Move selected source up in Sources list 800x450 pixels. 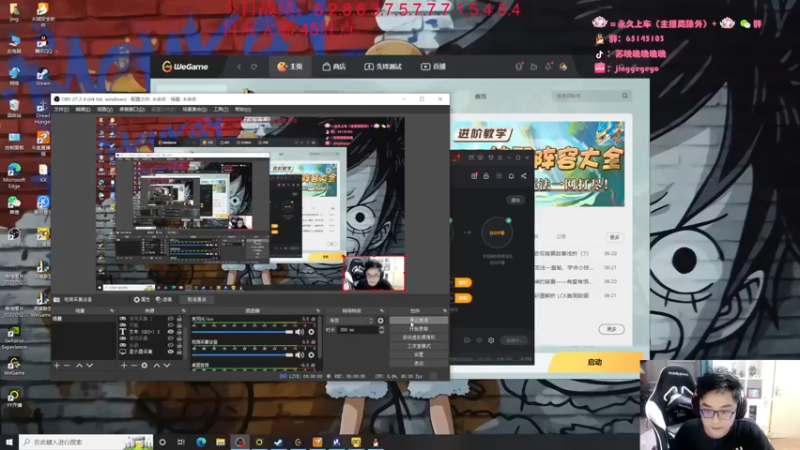(157, 365)
